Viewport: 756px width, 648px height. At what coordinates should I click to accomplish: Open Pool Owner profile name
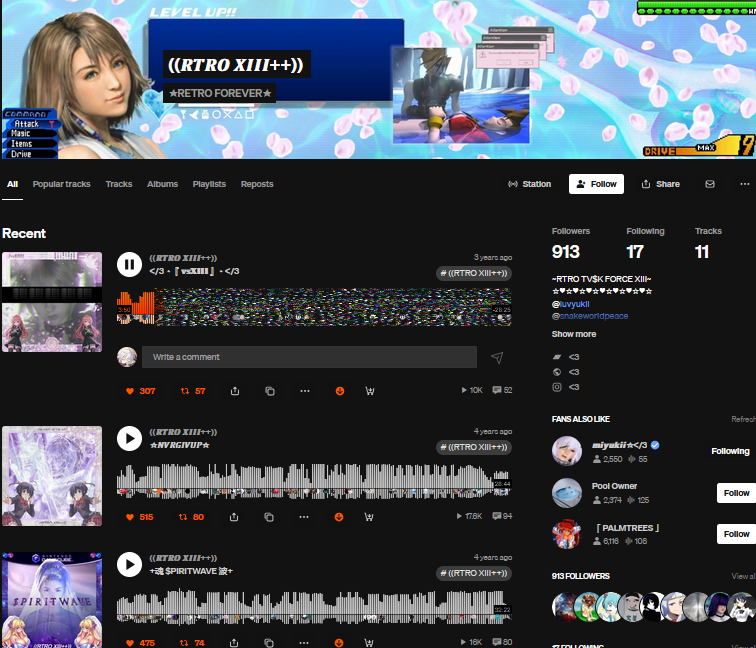614,486
